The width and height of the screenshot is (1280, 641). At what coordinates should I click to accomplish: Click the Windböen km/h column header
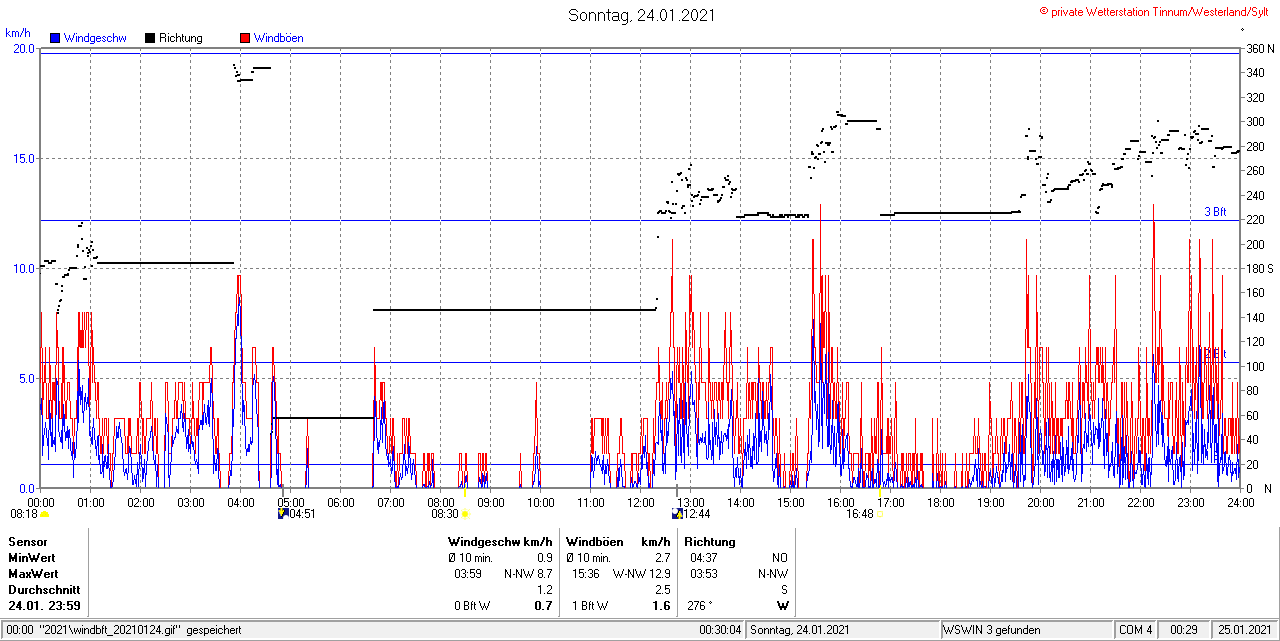coord(618,542)
